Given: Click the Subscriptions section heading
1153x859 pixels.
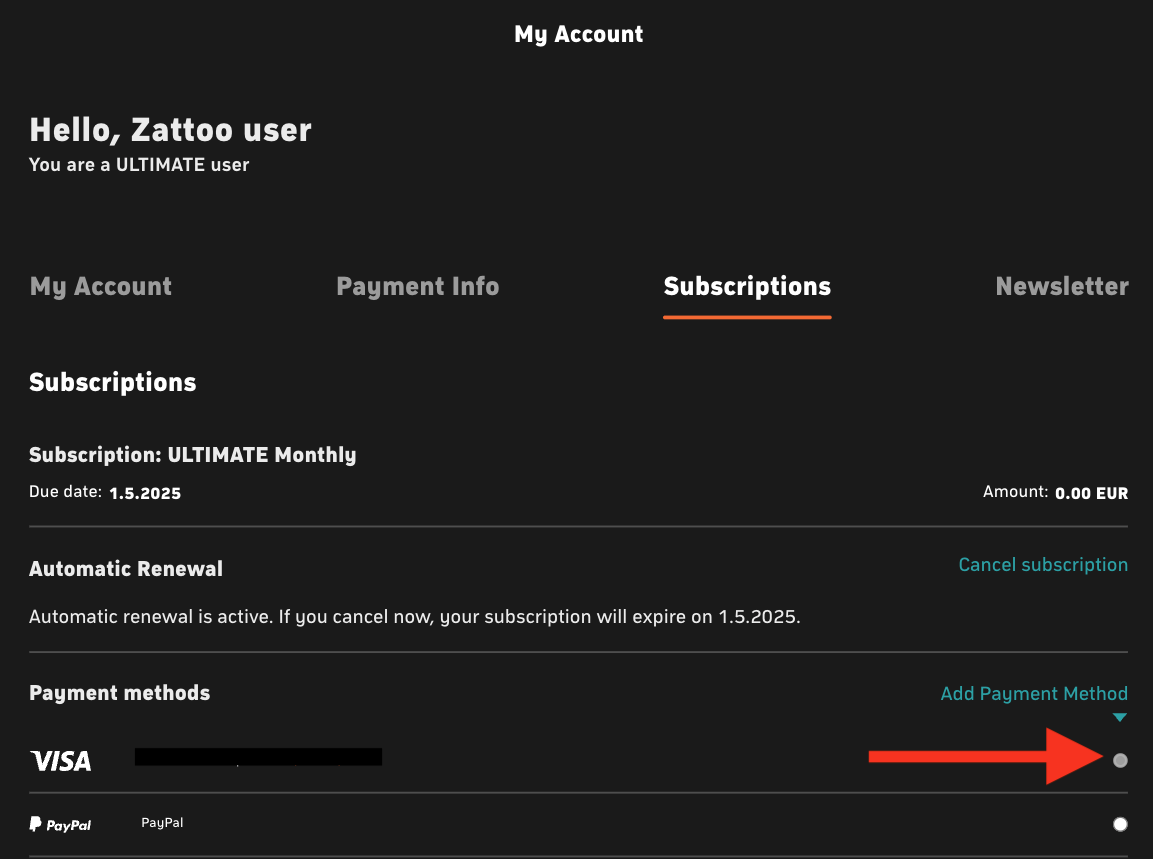Looking at the screenshot, I should point(113,382).
